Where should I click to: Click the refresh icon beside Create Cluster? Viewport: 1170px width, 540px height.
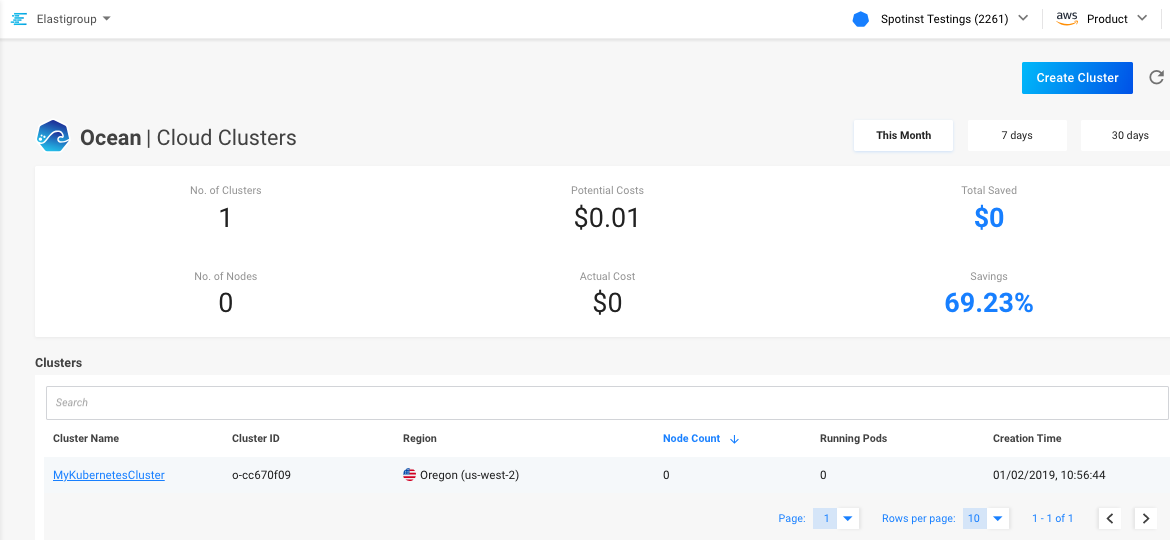(x=1156, y=78)
